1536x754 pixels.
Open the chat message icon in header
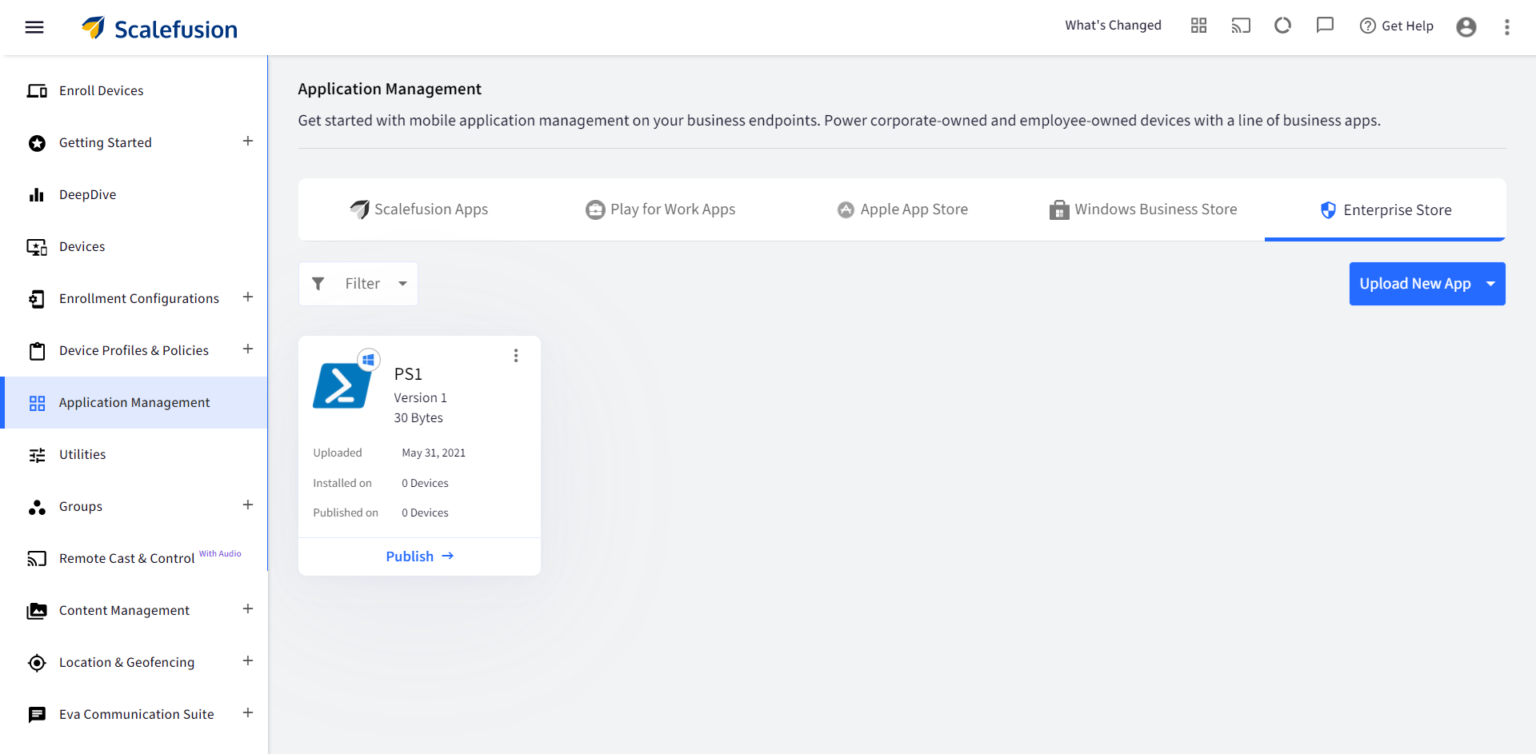(1325, 26)
